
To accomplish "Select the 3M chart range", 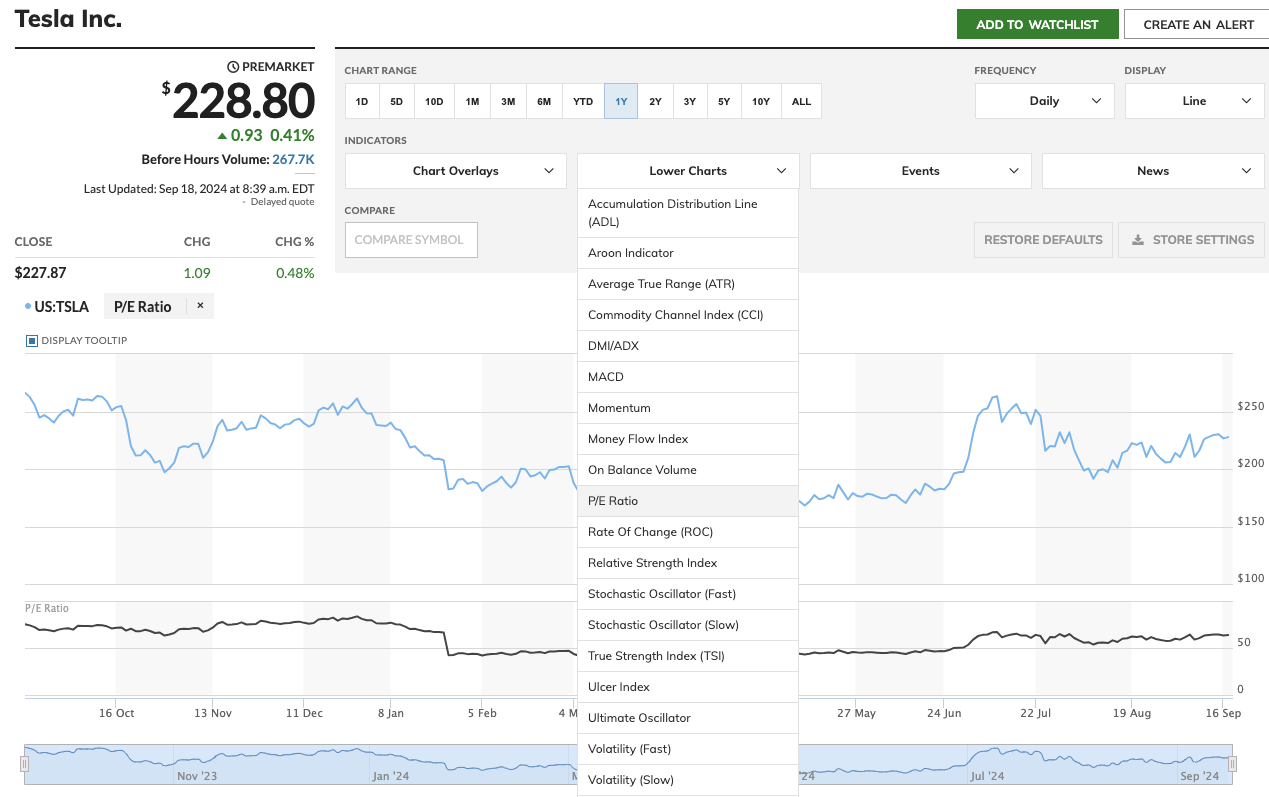I will click(x=508, y=101).
